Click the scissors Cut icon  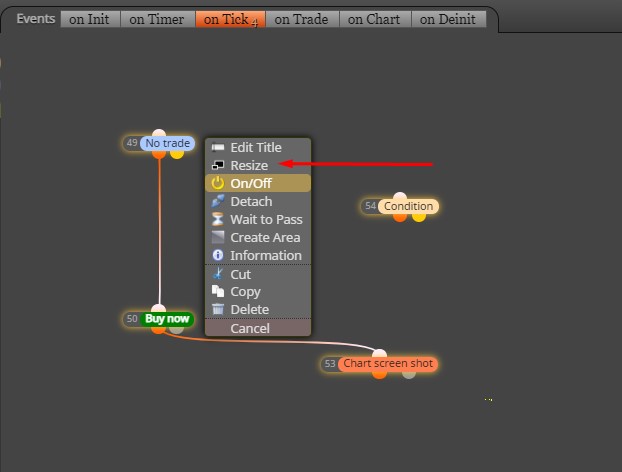tap(218, 274)
